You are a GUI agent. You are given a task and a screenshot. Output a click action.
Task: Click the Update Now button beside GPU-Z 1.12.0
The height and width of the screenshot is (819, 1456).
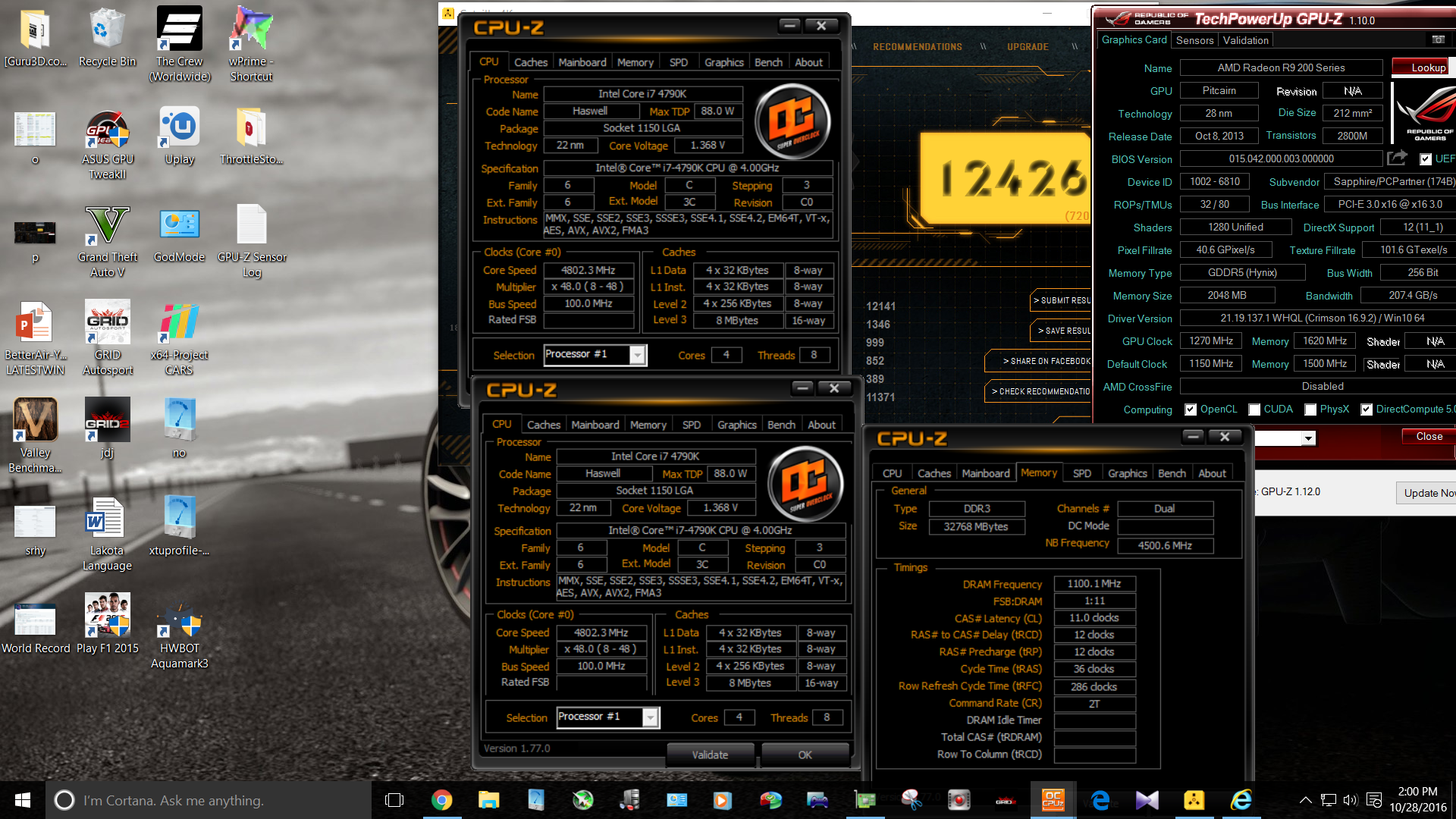pos(1427,493)
